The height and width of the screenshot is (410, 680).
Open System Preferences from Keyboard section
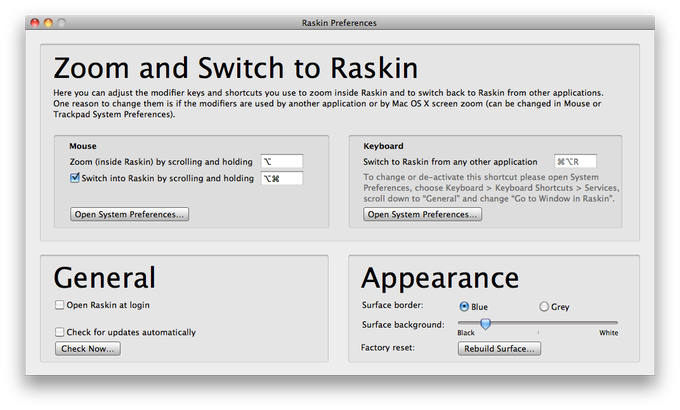coord(422,214)
